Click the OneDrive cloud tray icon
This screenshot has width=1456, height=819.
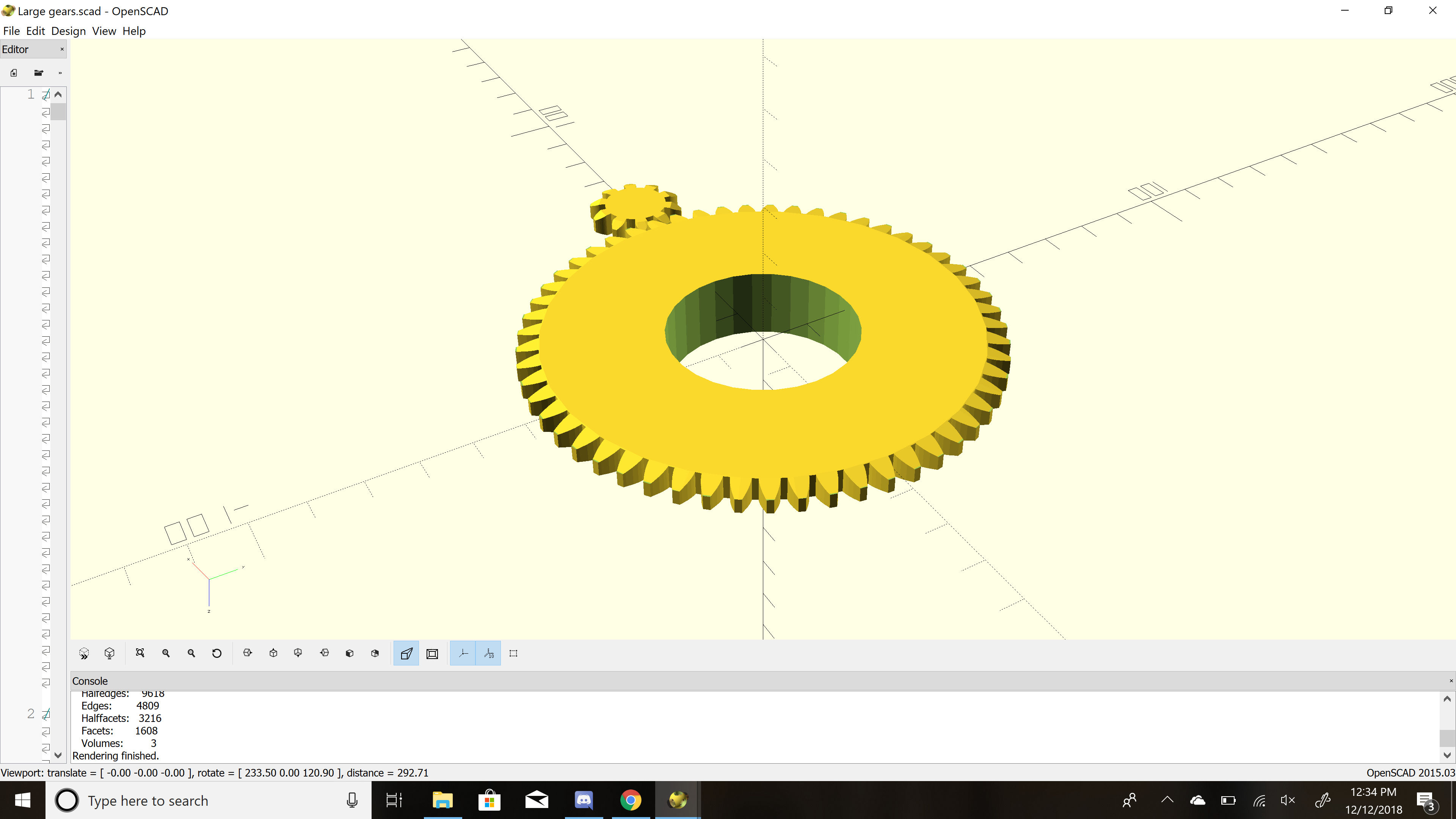point(1197,800)
